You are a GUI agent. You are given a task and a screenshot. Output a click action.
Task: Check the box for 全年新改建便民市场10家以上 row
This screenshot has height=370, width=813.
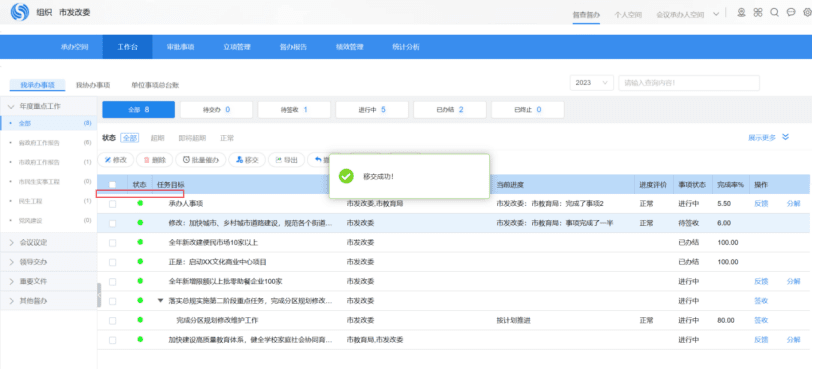(x=113, y=243)
